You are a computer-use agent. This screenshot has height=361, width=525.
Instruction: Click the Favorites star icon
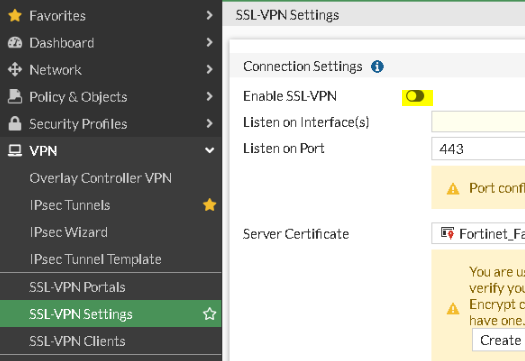15,16
